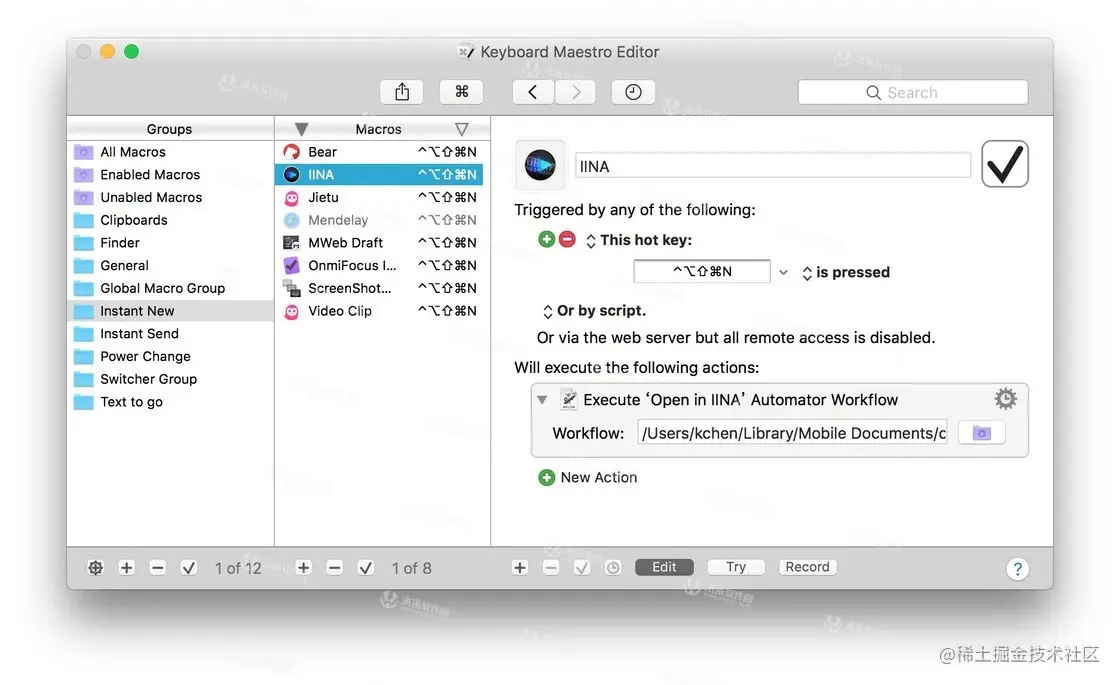Click the Command key shortcut toolbar icon
1120x685 pixels.
point(462,92)
